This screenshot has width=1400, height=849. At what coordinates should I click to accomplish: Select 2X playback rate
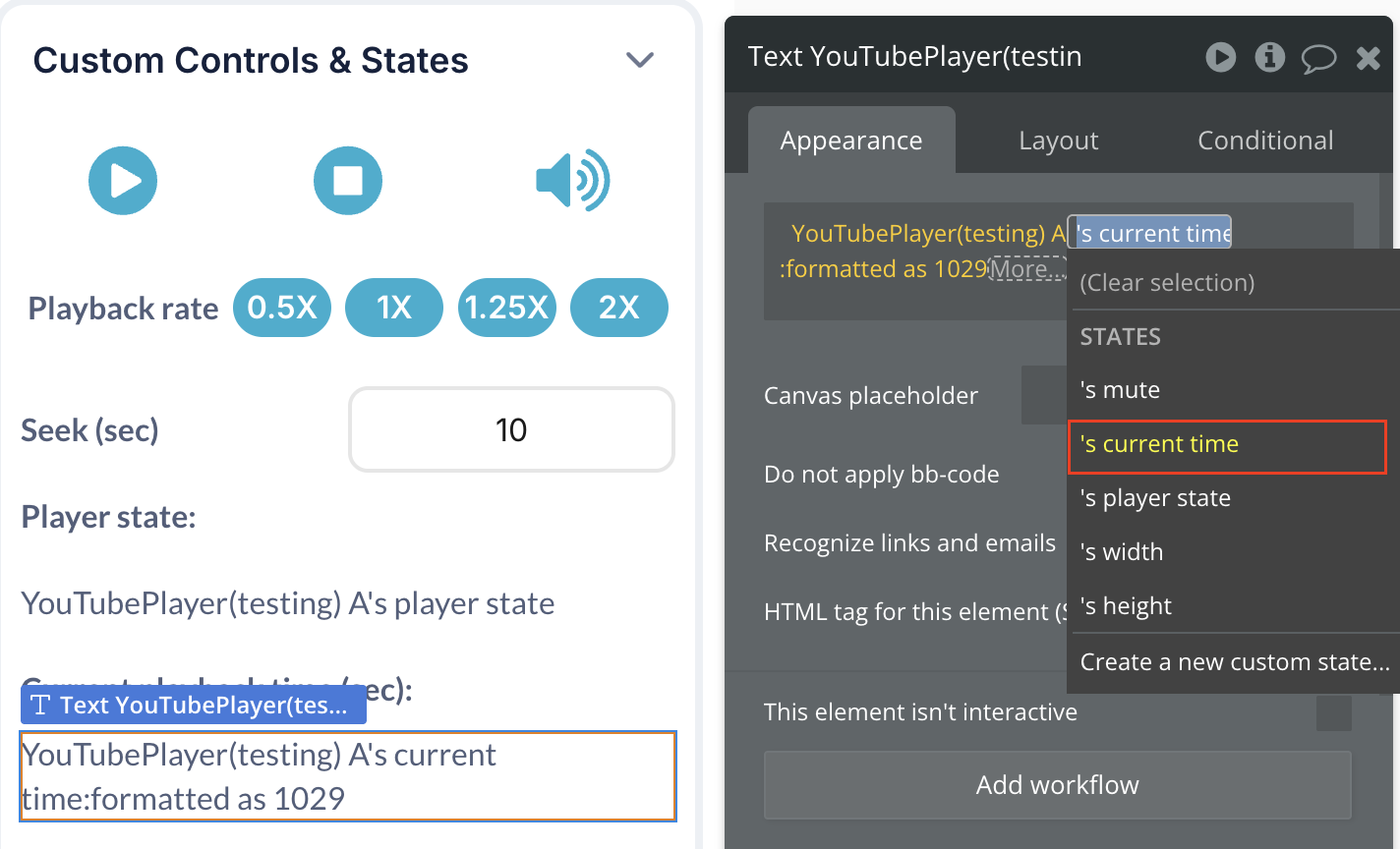pyautogui.click(x=619, y=309)
